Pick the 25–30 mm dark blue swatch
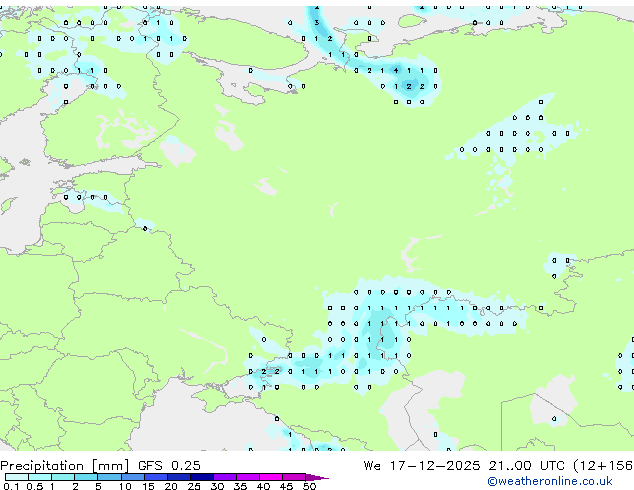 [x=202, y=477]
